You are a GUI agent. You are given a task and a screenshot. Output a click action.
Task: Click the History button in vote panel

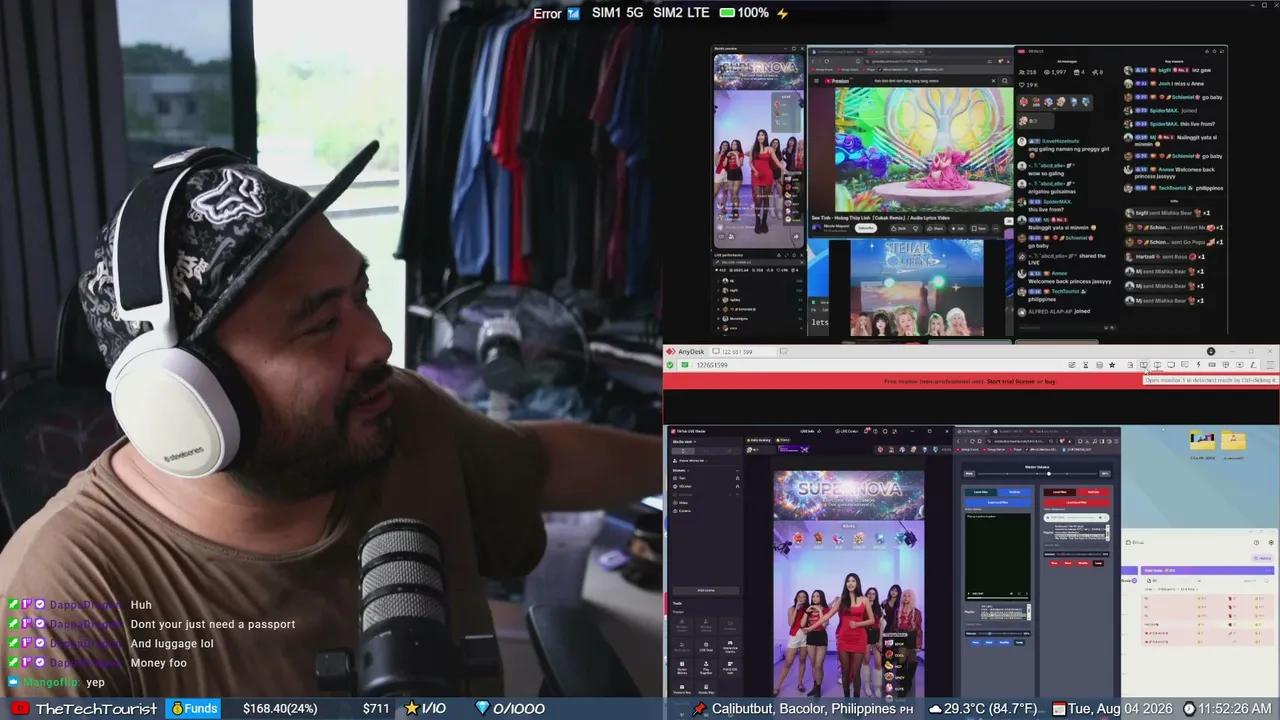[1263, 558]
